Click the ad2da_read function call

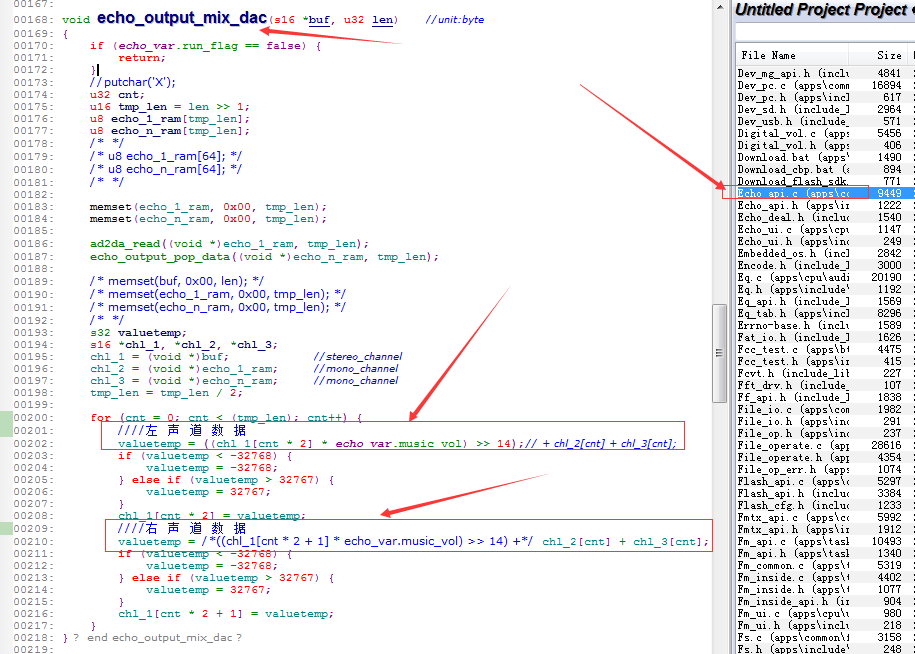click(125, 244)
